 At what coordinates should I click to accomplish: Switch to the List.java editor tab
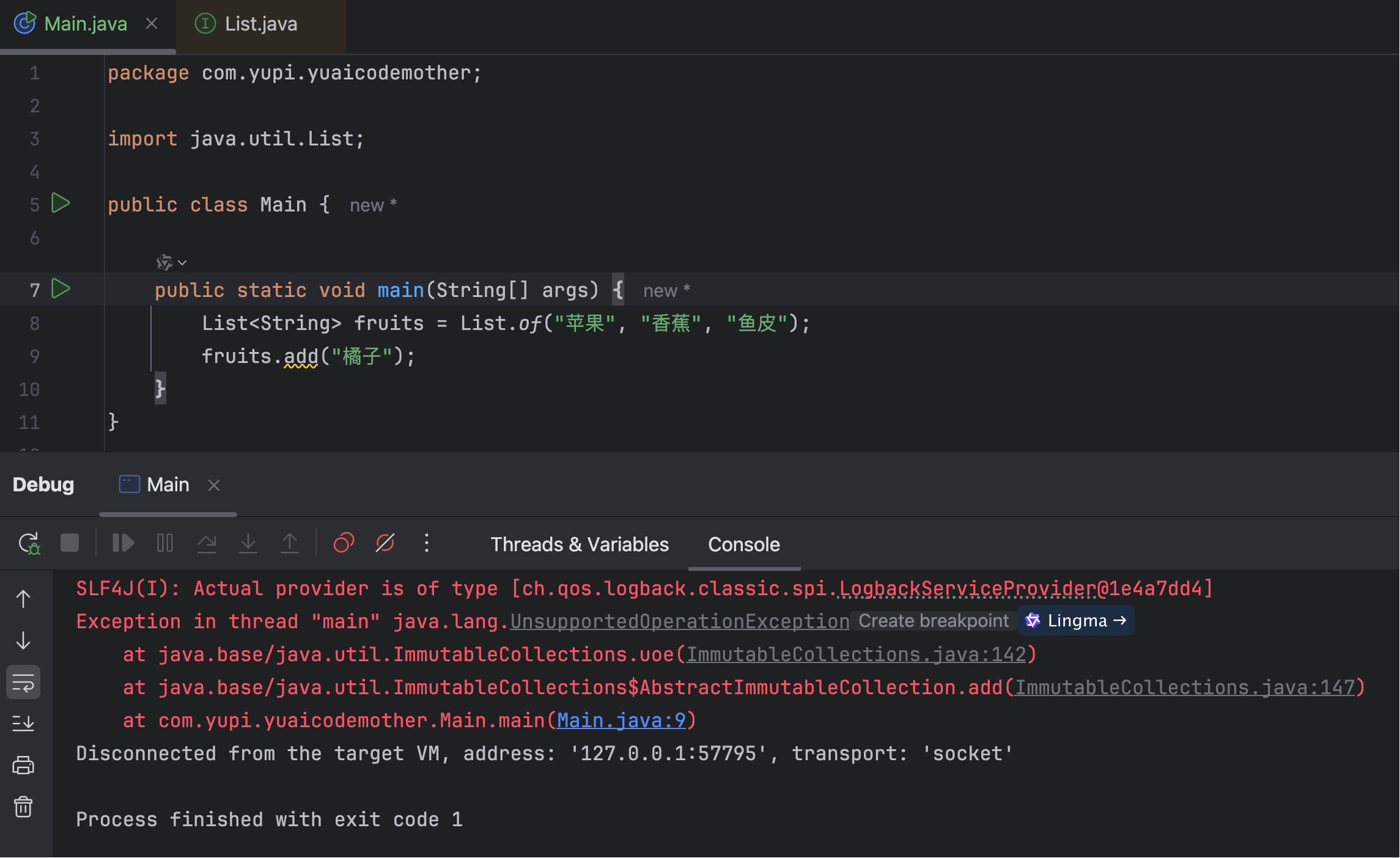(x=260, y=24)
